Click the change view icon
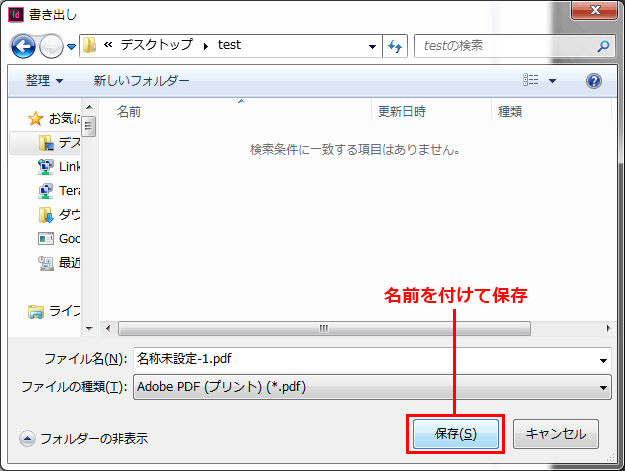Image resolution: width=625 pixels, height=471 pixels. 531,81
